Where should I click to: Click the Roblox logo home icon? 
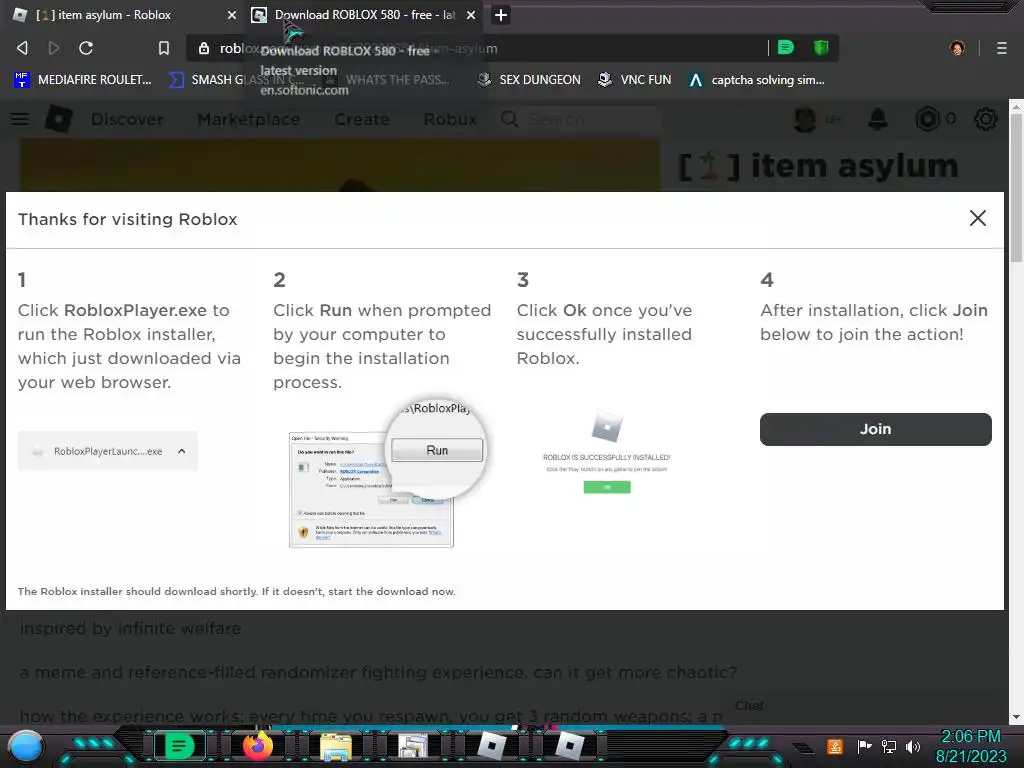[59, 119]
